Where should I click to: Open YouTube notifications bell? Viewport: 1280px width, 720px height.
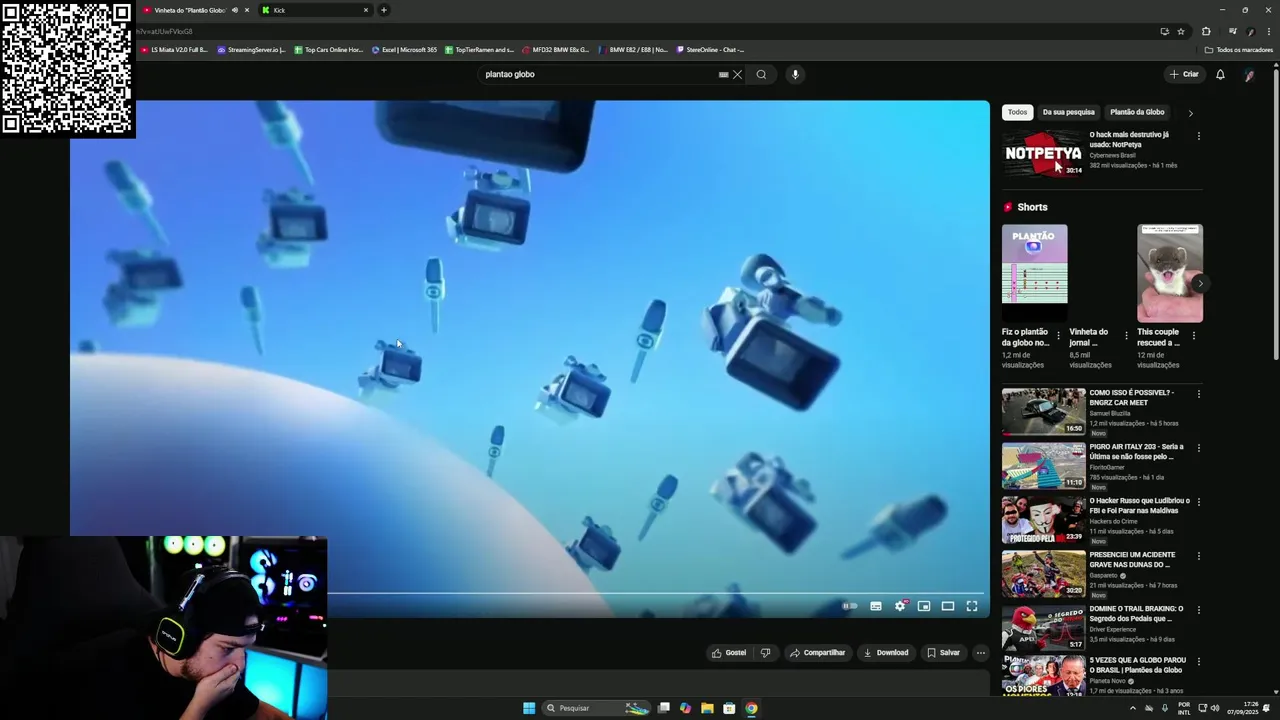[x=1220, y=74]
